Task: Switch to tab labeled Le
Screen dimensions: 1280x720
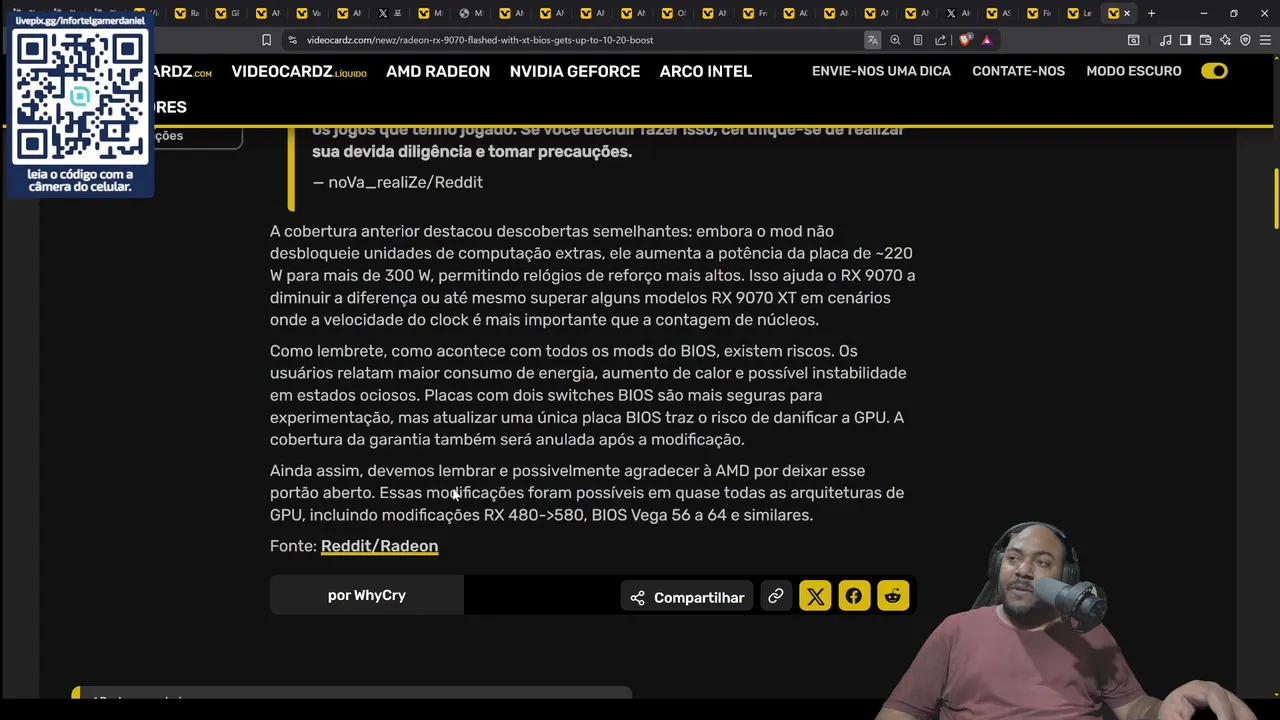Action: click(1081, 13)
